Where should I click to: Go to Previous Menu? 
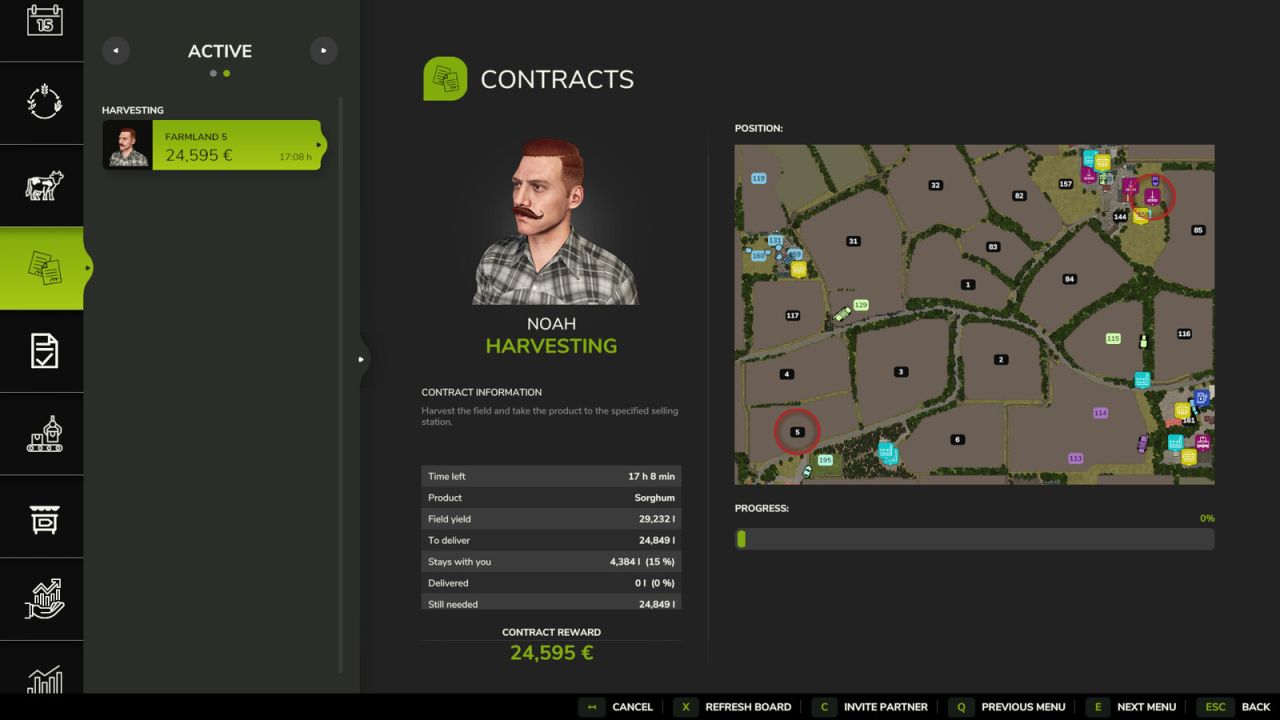pyautogui.click(x=1007, y=707)
